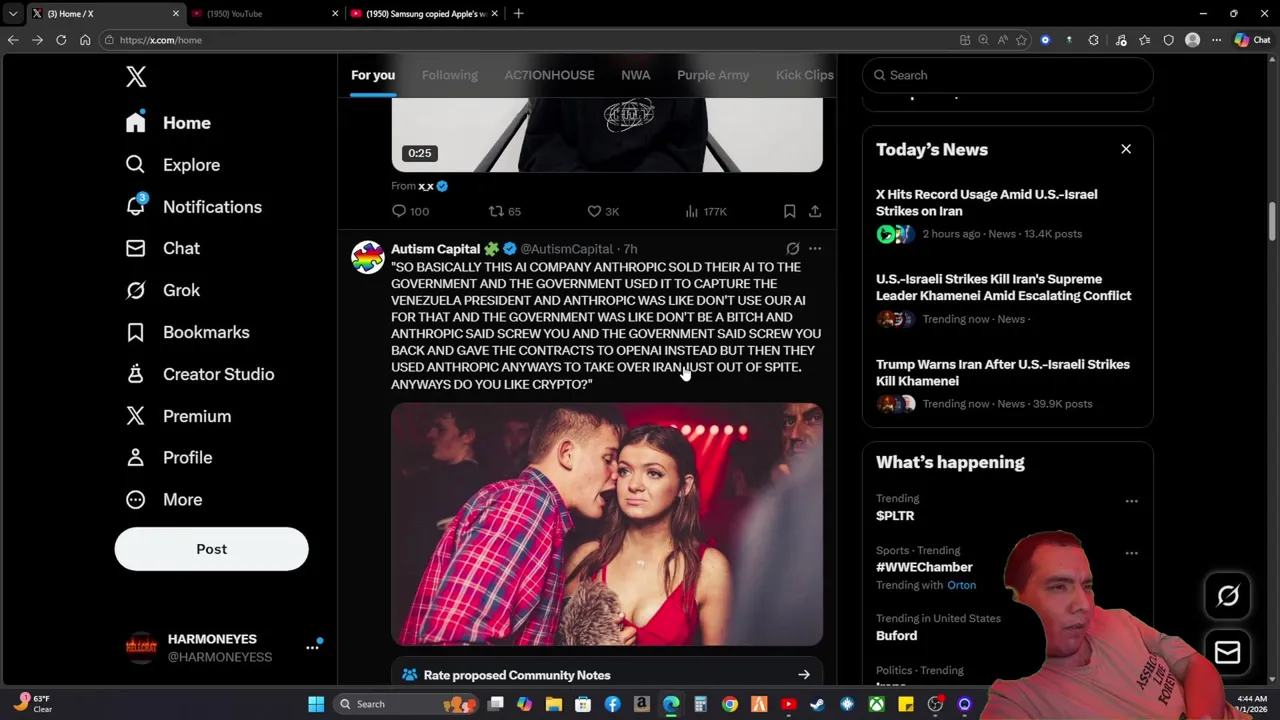
Task: Click the page vertical scrollbar
Action: coord(1273,220)
